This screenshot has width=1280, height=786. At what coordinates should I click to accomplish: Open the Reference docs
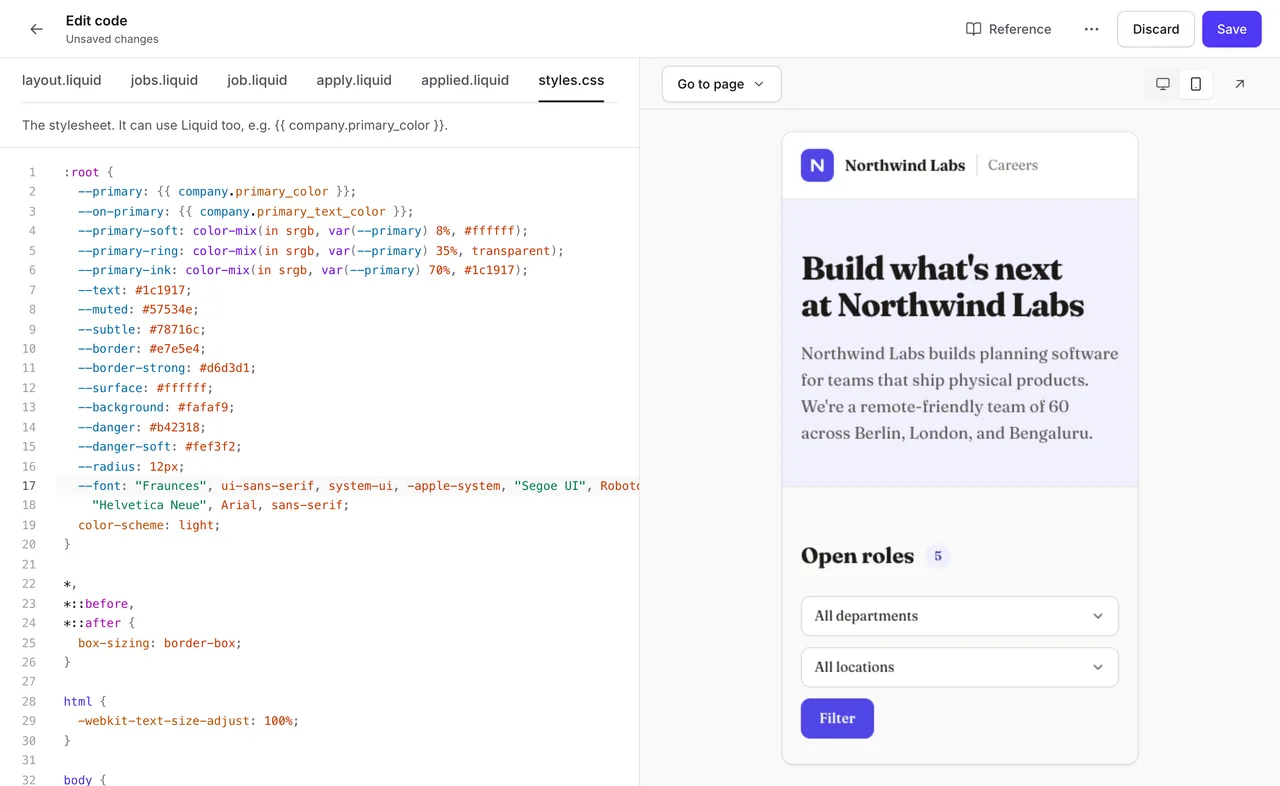click(x=1008, y=29)
